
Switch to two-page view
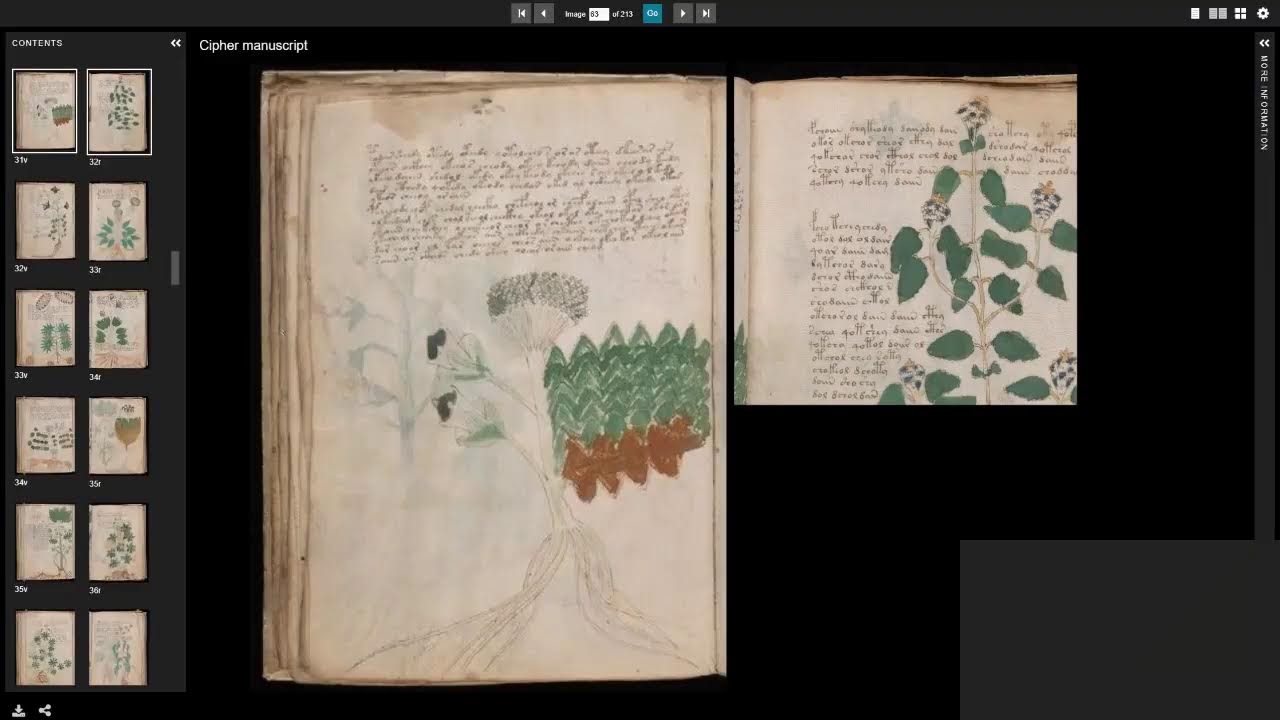pos(1218,13)
